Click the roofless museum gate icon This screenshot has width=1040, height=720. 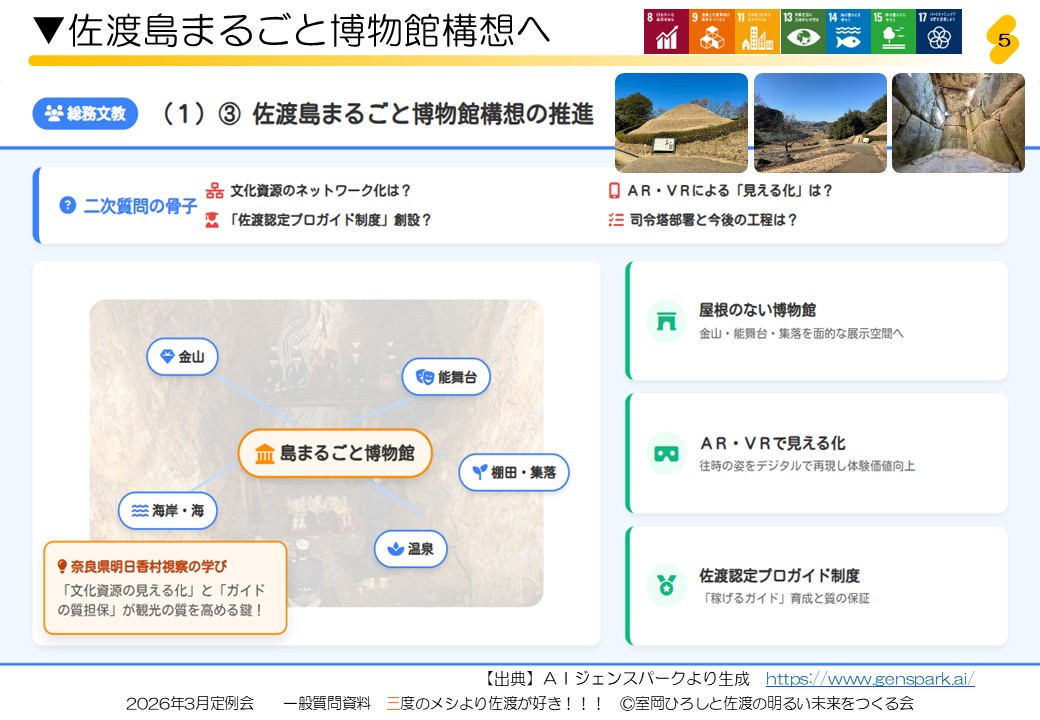(x=666, y=321)
